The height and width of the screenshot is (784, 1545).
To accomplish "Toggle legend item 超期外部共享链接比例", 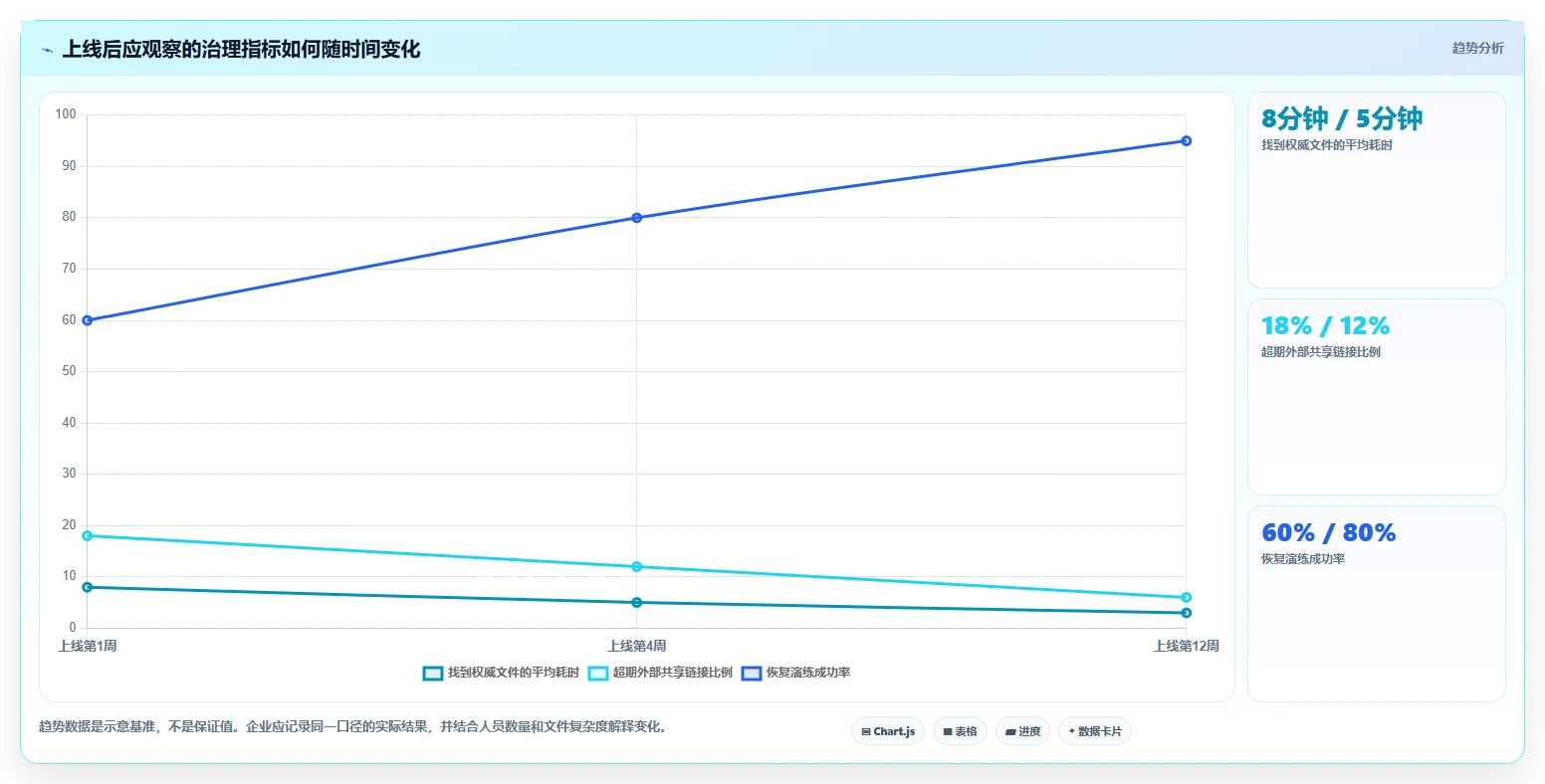I will click(x=661, y=673).
